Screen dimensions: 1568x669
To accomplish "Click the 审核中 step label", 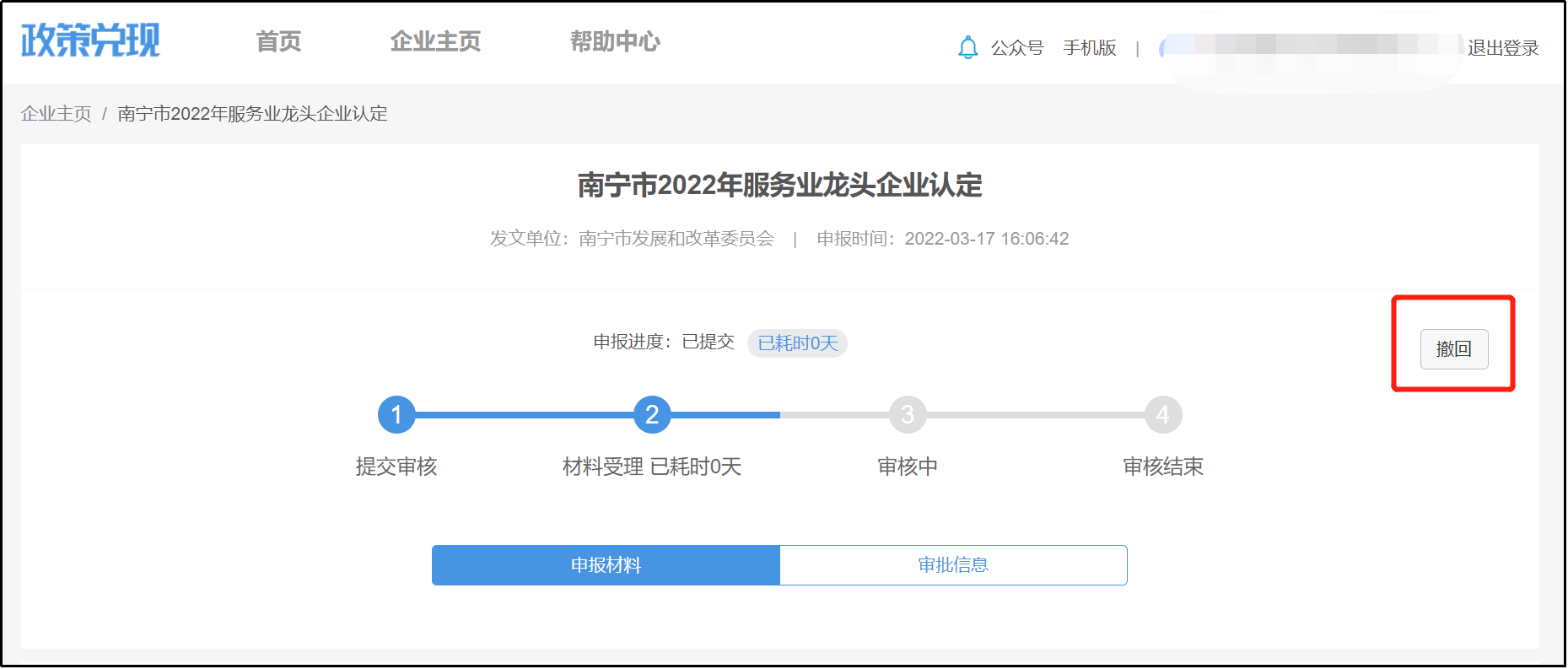I will [908, 467].
